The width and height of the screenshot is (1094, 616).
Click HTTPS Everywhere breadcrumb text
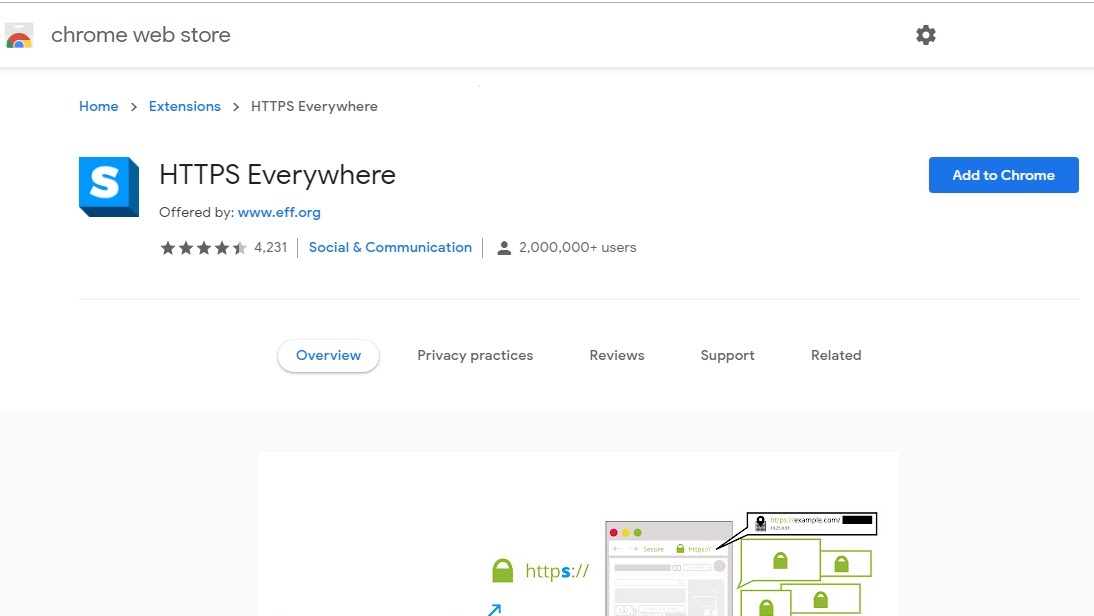tap(314, 106)
